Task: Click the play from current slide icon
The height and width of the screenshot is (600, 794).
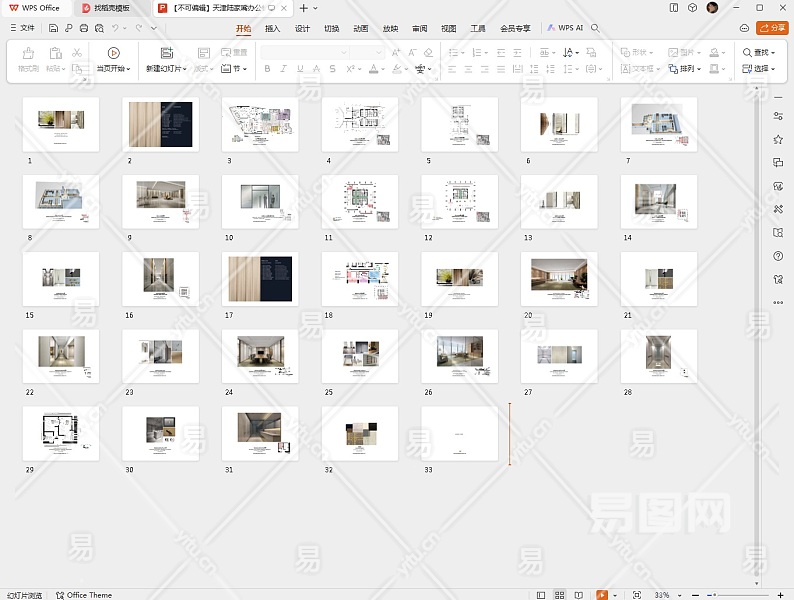Action: point(113,53)
